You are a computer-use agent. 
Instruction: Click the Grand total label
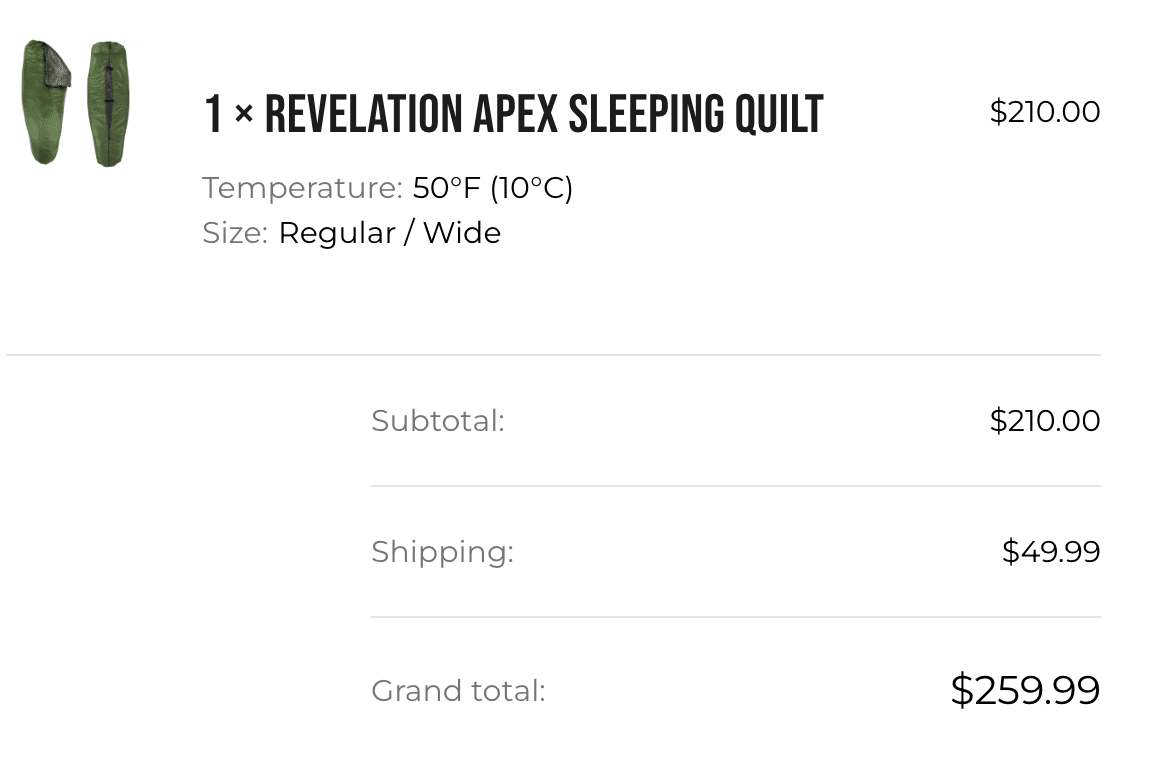tap(458, 691)
